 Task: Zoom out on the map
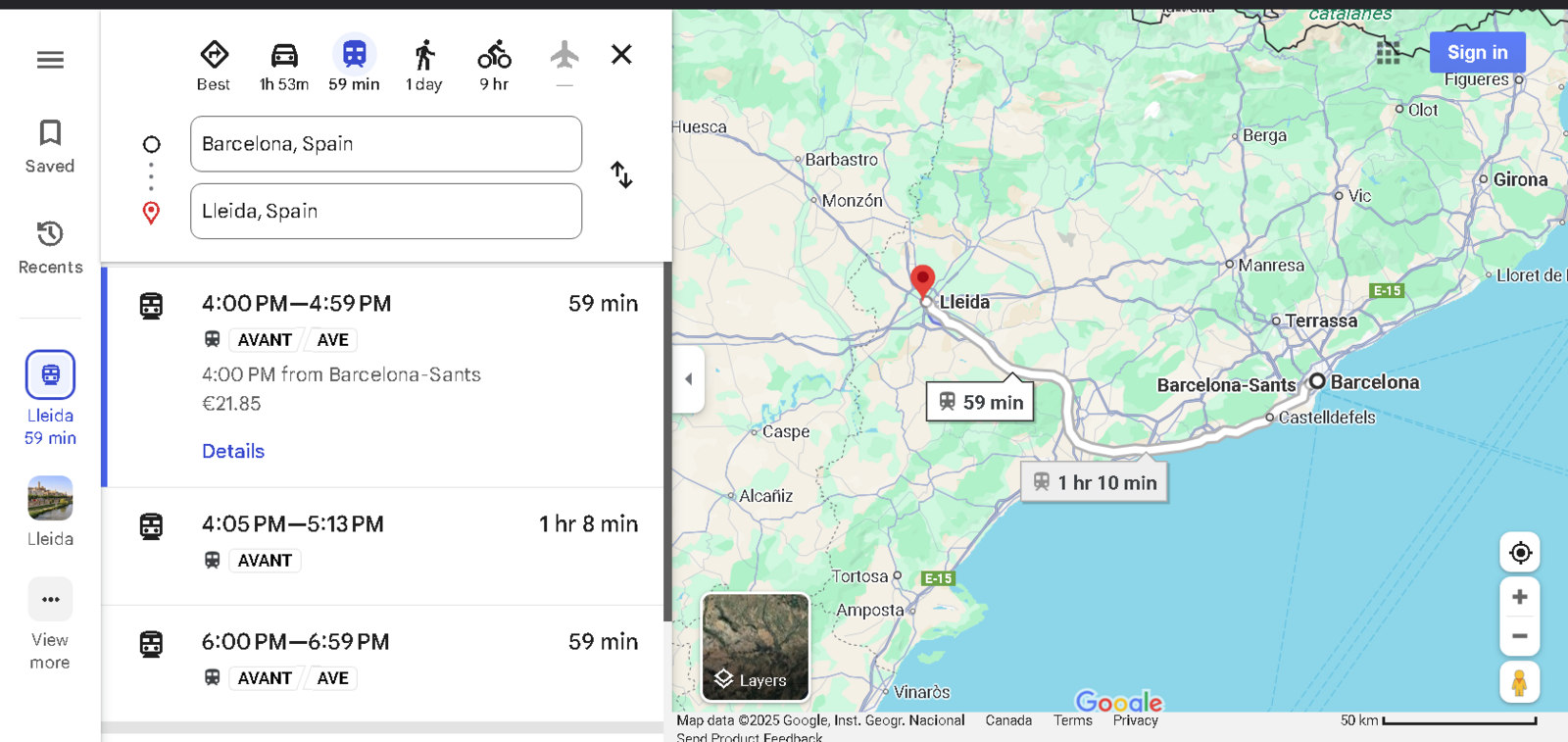1520,636
